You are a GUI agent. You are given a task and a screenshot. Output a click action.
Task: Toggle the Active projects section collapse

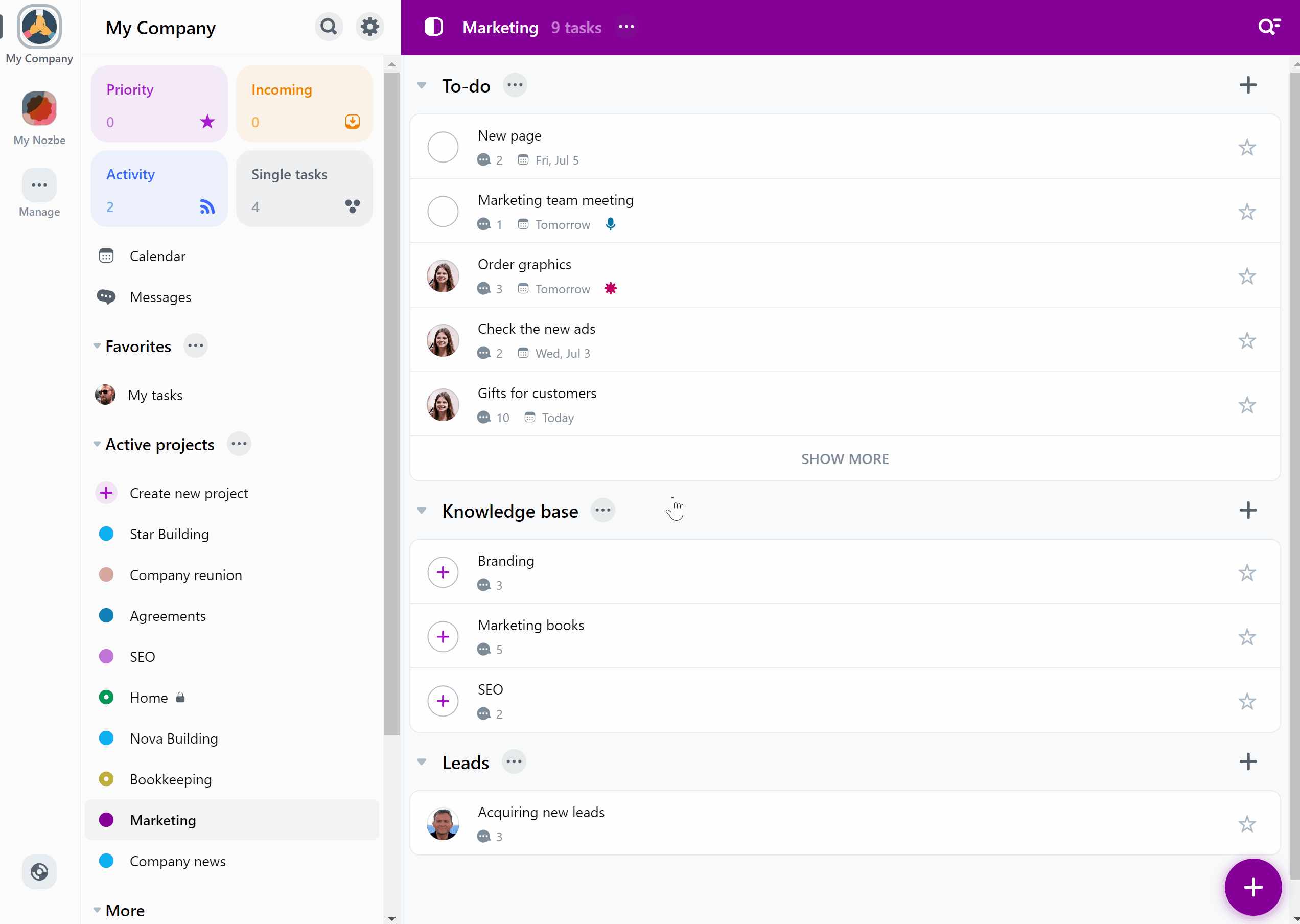(x=96, y=445)
